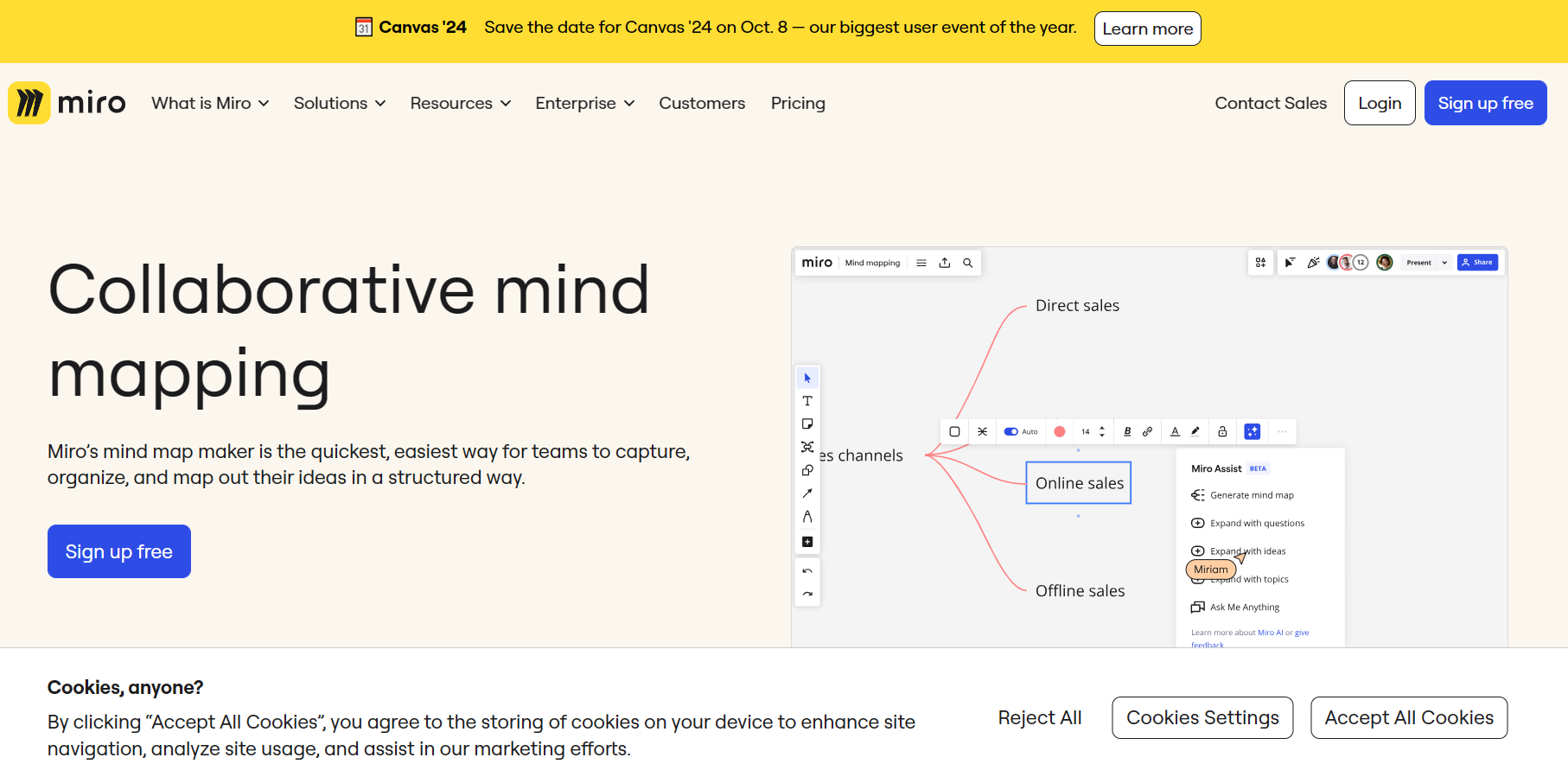Click the Miro Assist sparkle icon
The height and width of the screenshot is (783, 1568).
click(1252, 431)
